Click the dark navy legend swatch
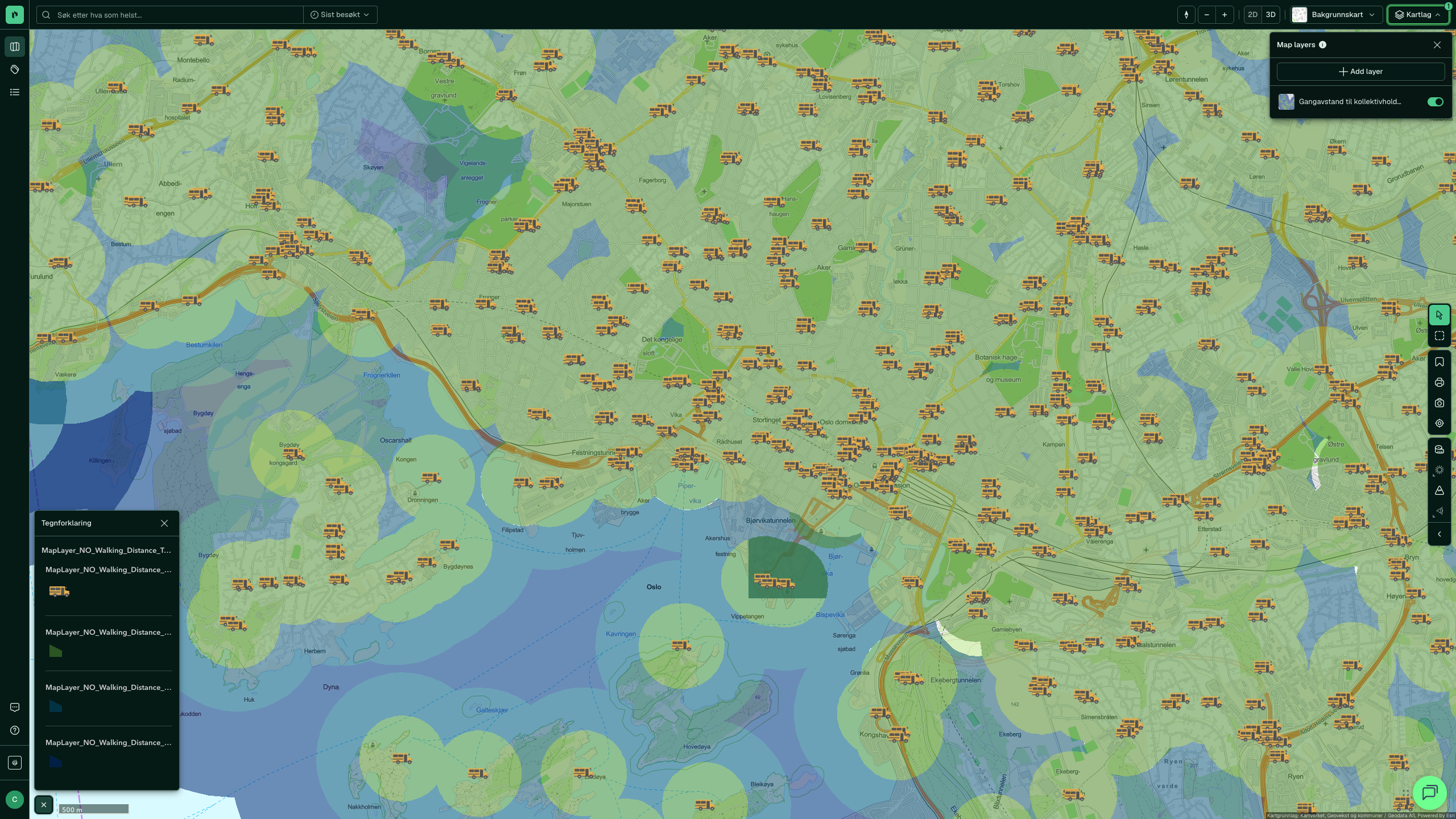Screen dimensions: 1456x819 pos(56,762)
